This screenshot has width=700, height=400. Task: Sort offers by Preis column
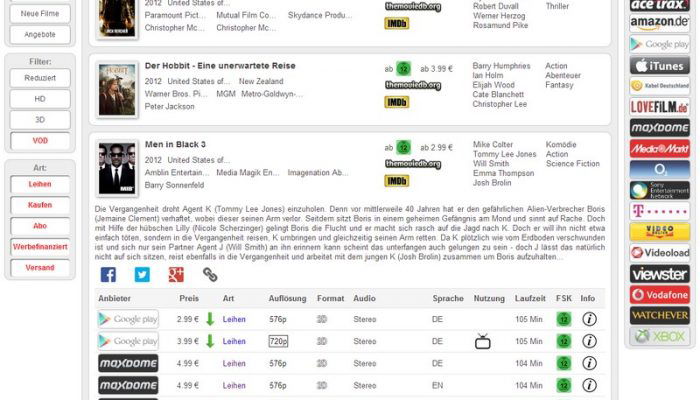pyautogui.click(x=189, y=298)
